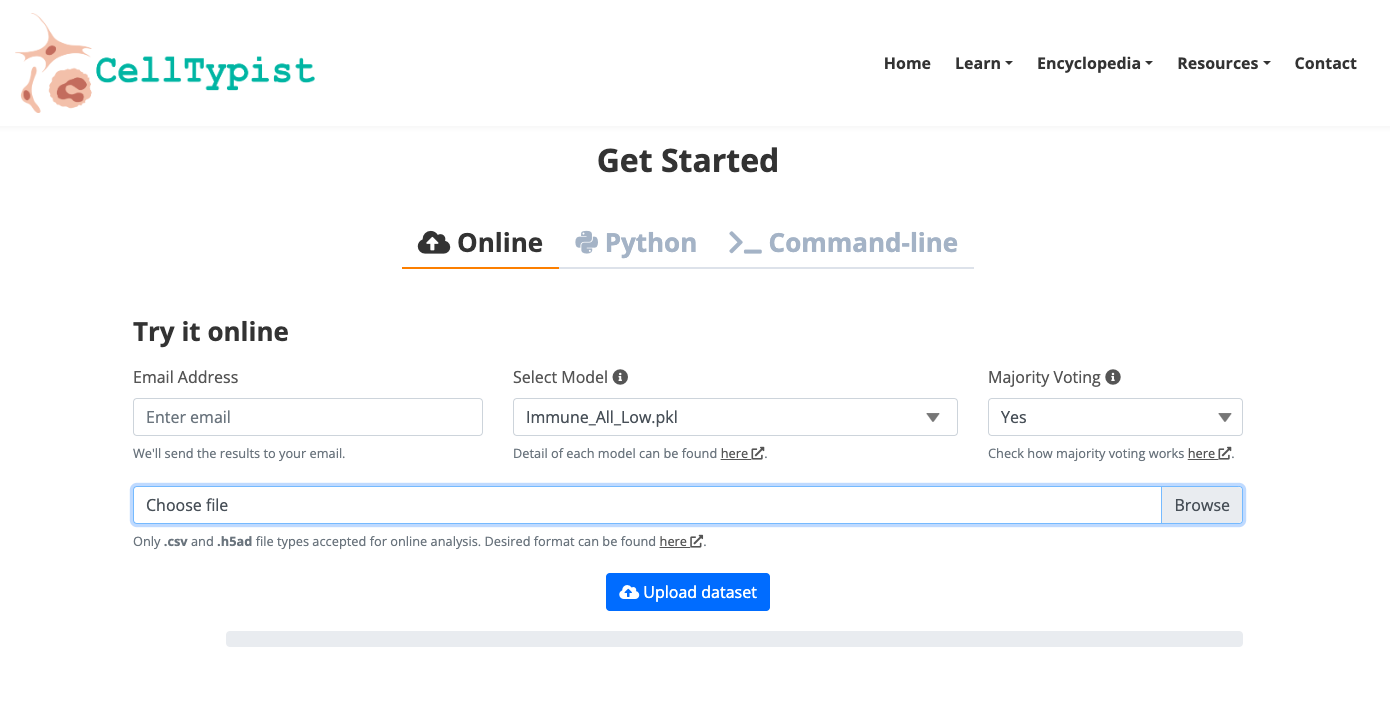Screen dimensions: 1390x721
Task: Click Browse to choose a file
Action: point(1201,505)
